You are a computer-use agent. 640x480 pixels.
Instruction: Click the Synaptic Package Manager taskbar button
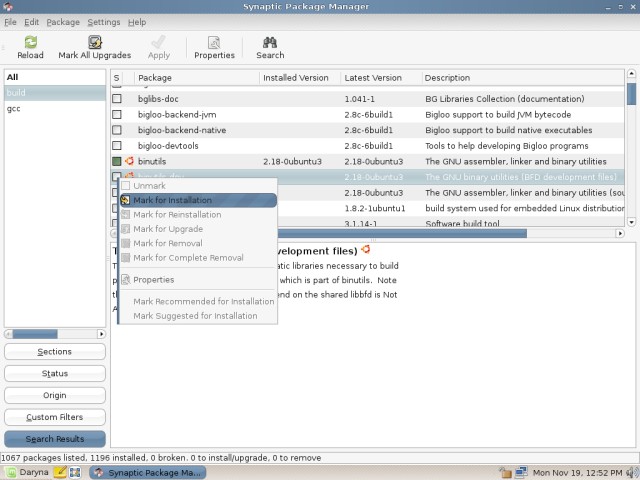[148, 472]
